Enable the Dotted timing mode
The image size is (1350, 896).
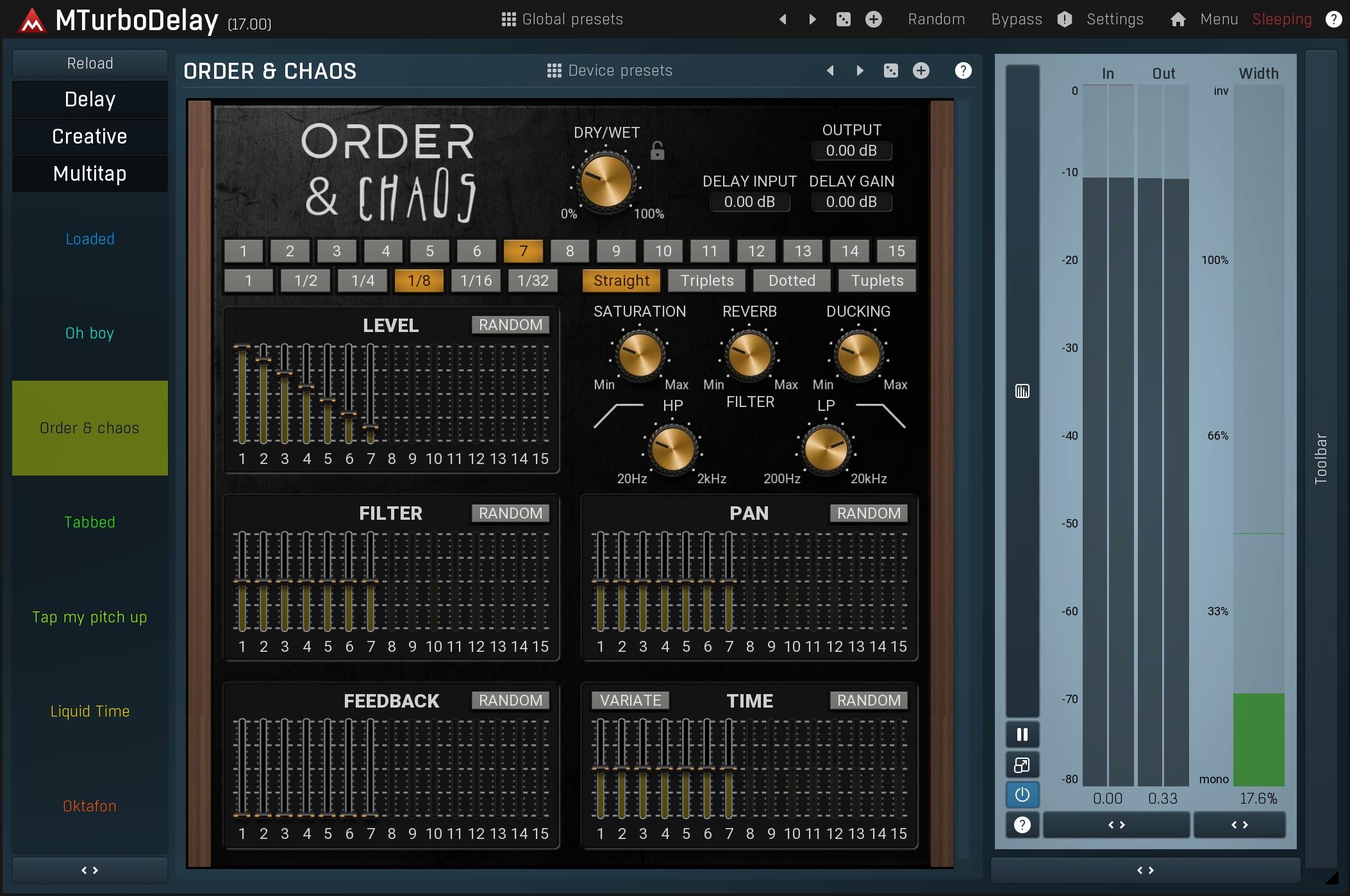[792, 281]
